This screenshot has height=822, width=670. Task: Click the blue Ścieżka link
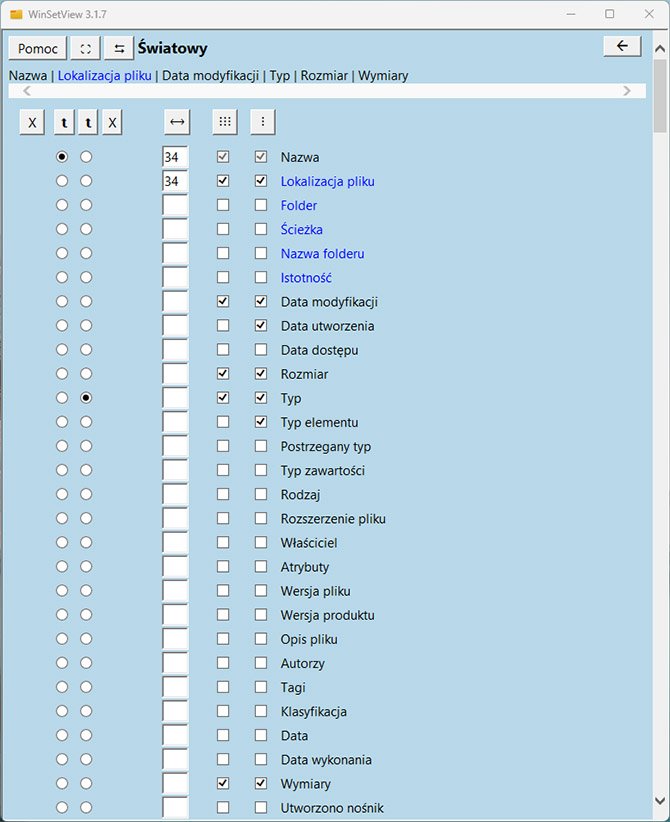(301, 230)
